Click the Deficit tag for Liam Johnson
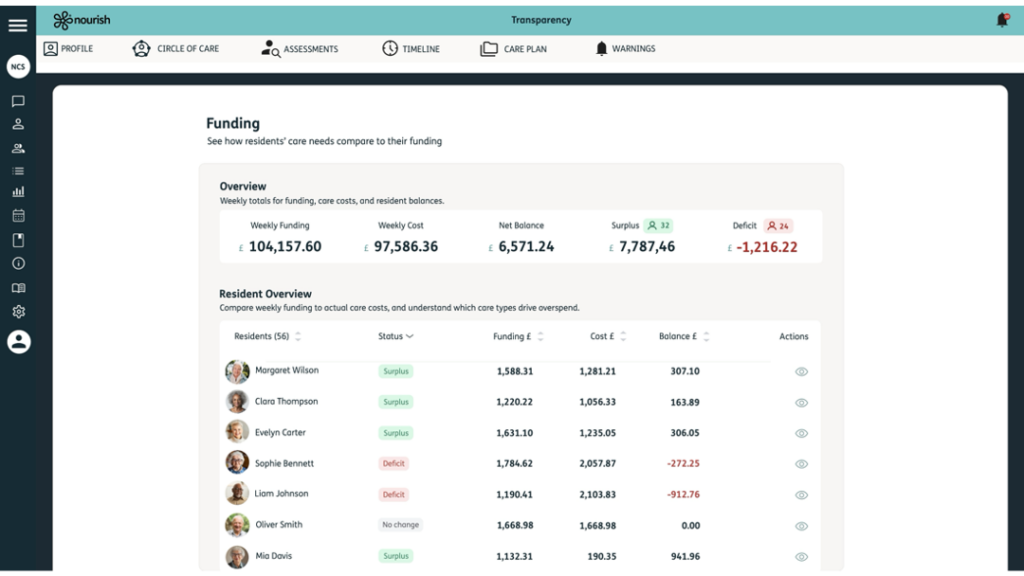The width and height of the screenshot is (1024, 576). point(394,494)
